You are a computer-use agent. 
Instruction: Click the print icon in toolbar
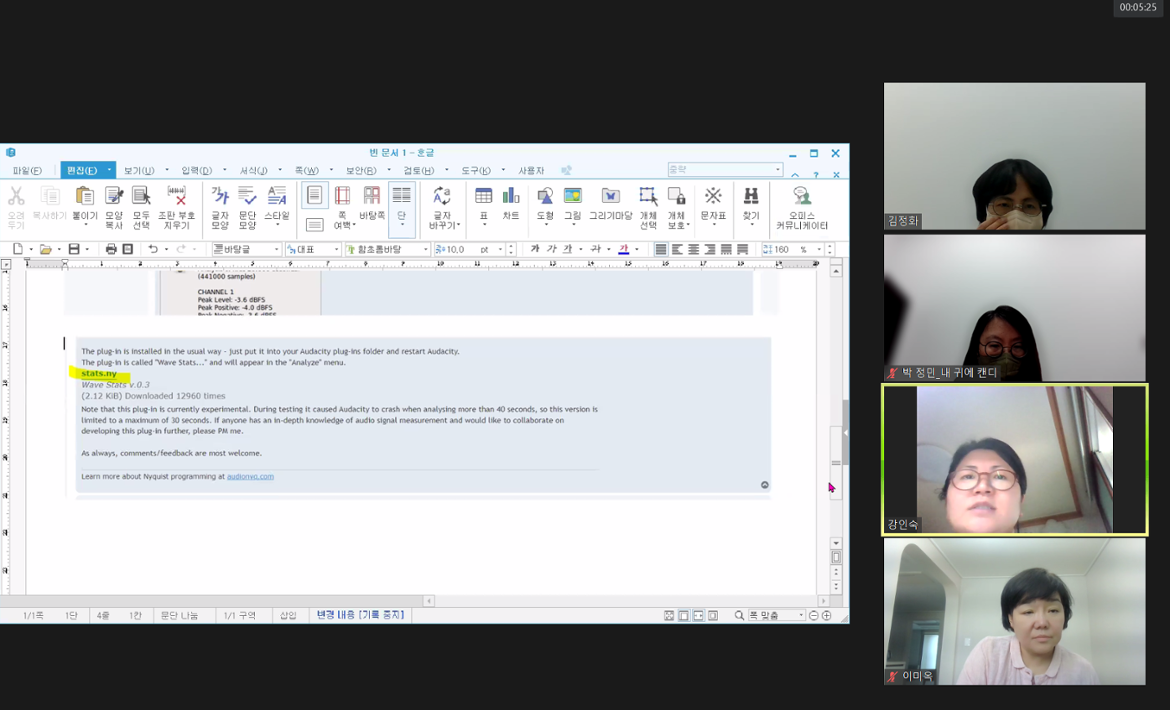click(x=111, y=249)
